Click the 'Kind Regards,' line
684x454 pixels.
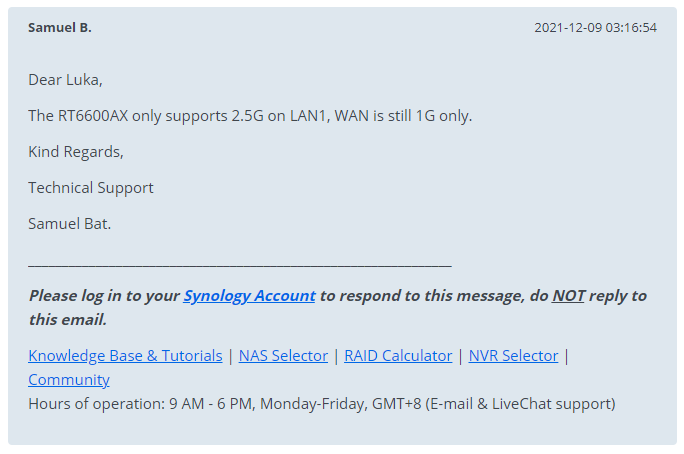(x=76, y=152)
